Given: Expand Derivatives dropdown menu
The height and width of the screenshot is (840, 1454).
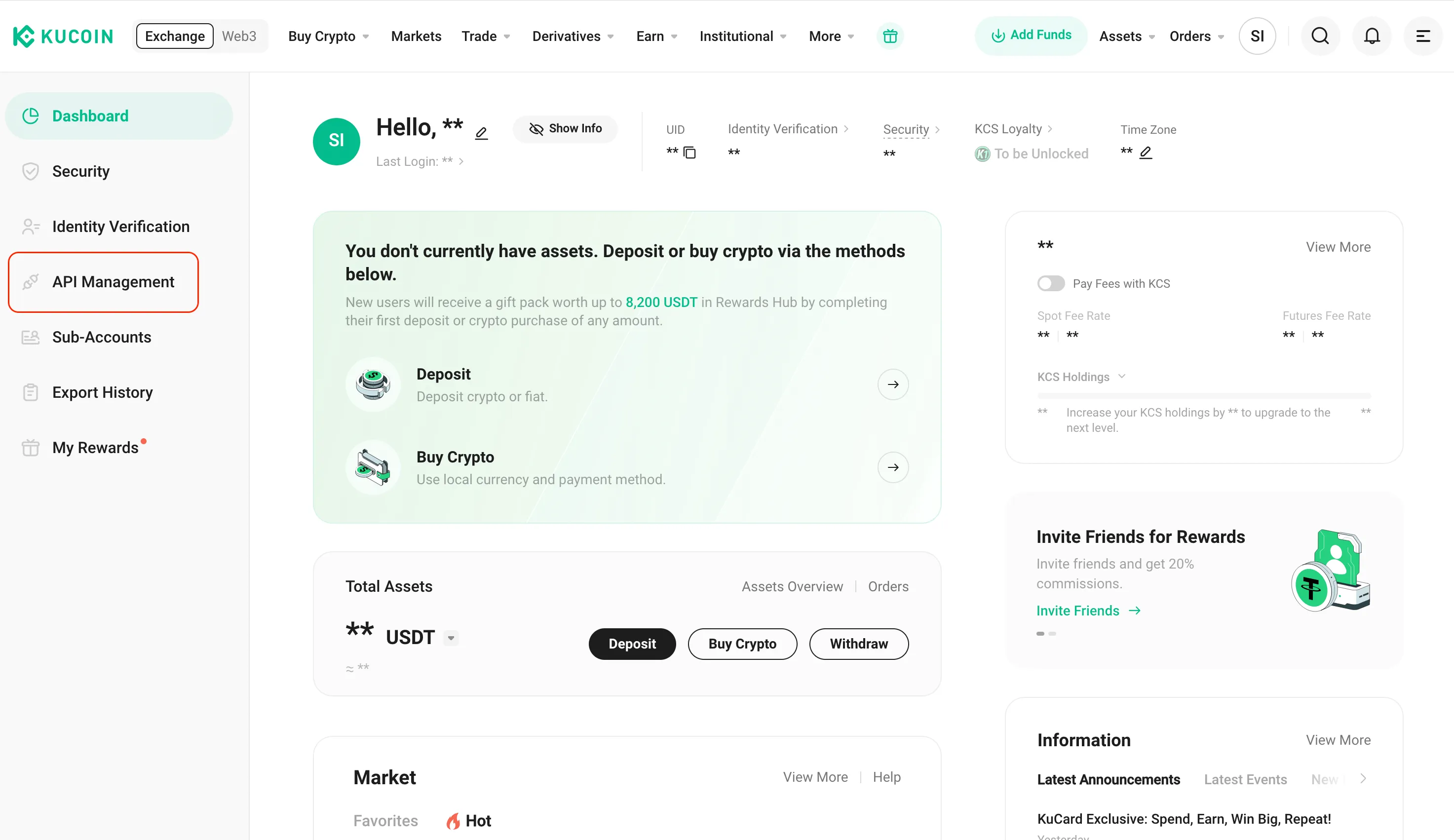Looking at the screenshot, I should click(574, 37).
